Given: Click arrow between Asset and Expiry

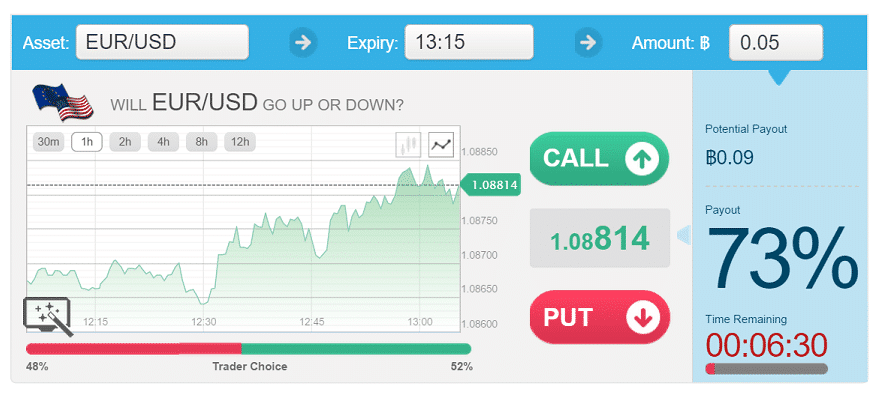Looking at the screenshot, I should (303, 43).
